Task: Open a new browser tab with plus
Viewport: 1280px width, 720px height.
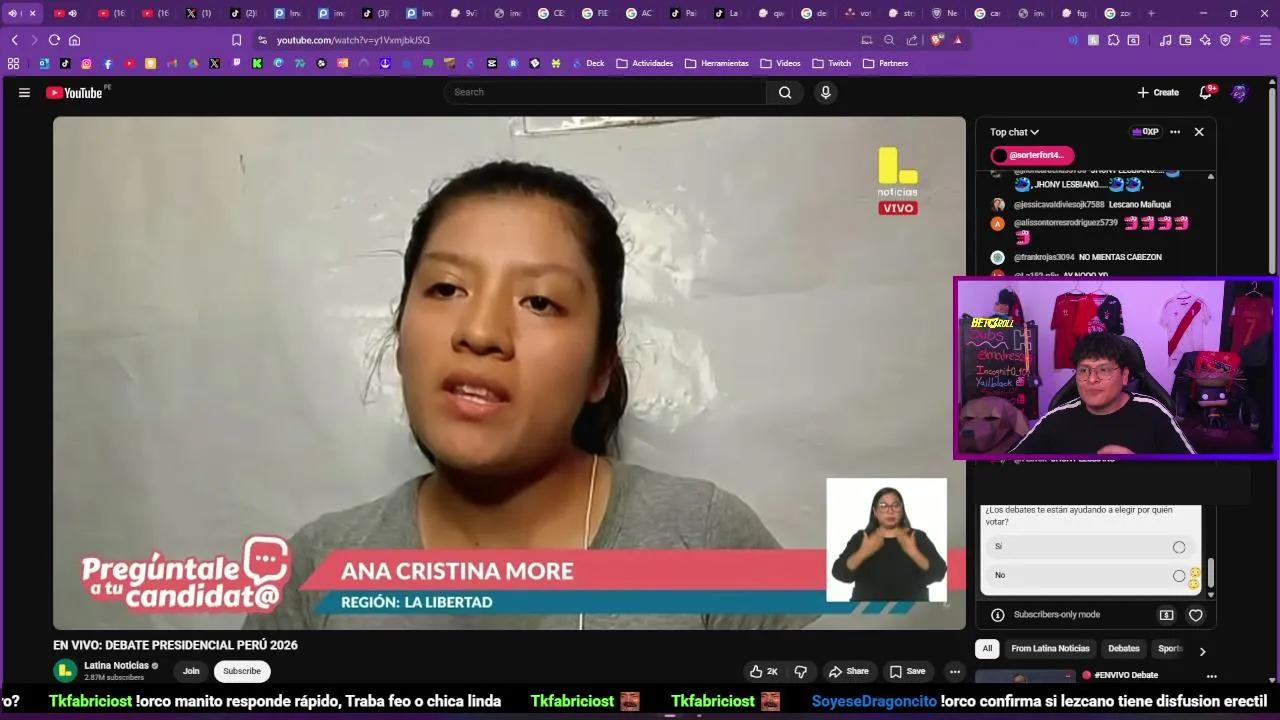Action: pyautogui.click(x=1151, y=13)
